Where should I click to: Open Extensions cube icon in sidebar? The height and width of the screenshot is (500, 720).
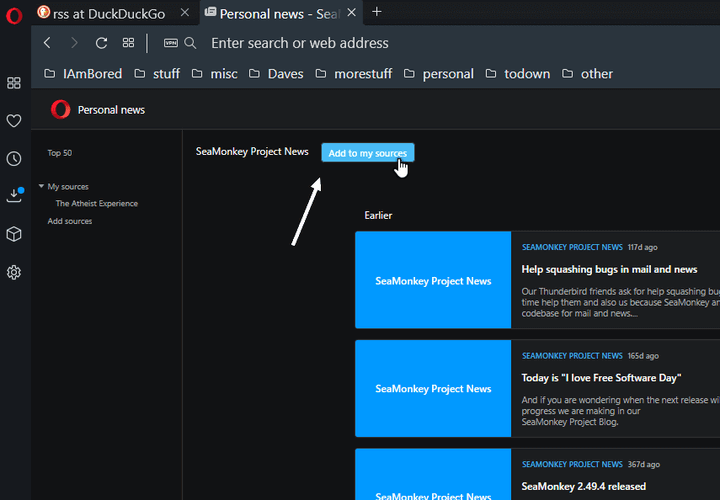click(x=14, y=234)
